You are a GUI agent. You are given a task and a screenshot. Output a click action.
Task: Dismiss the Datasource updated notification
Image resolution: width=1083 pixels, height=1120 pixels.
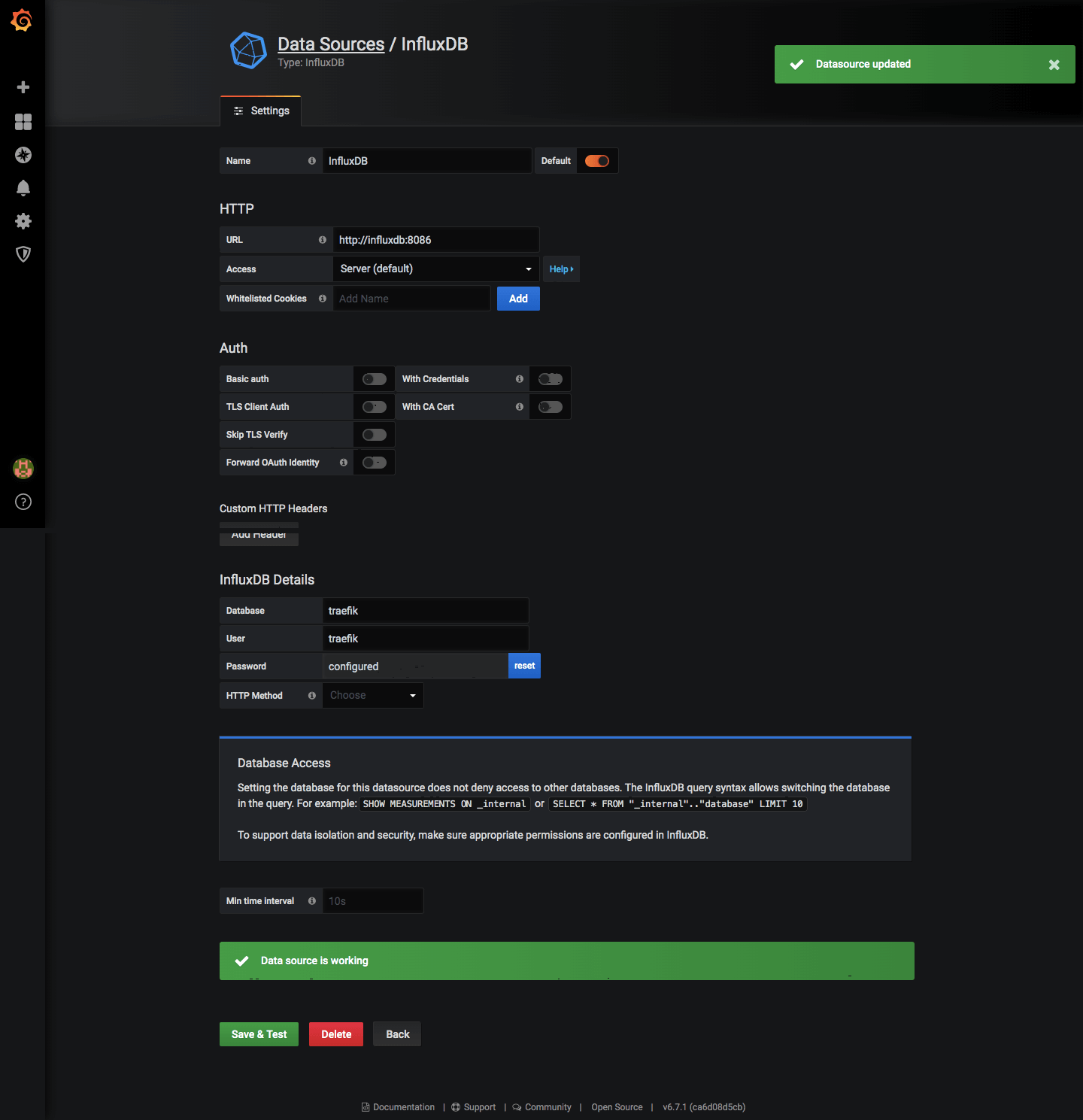coord(1054,65)
